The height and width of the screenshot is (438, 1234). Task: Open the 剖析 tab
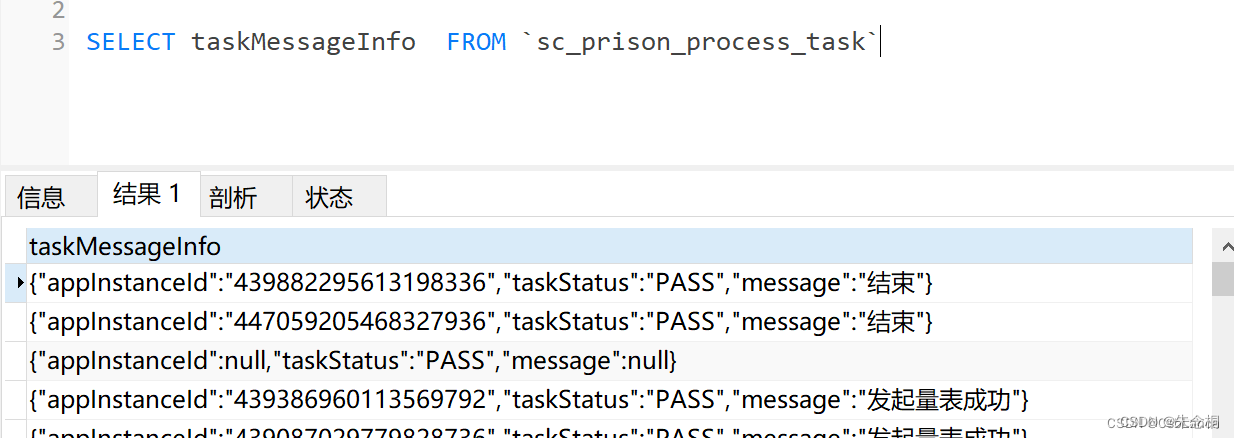(233, 197)
